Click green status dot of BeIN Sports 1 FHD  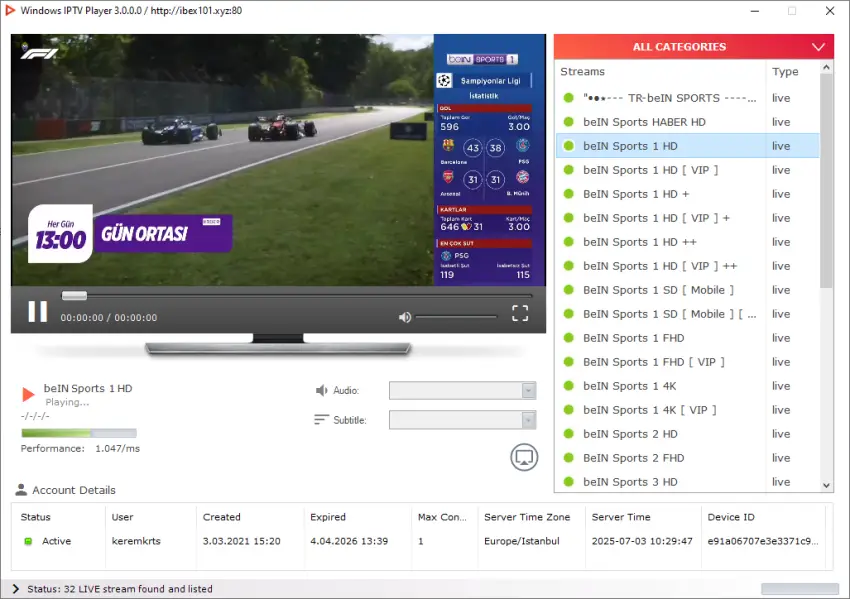point(568,338)
